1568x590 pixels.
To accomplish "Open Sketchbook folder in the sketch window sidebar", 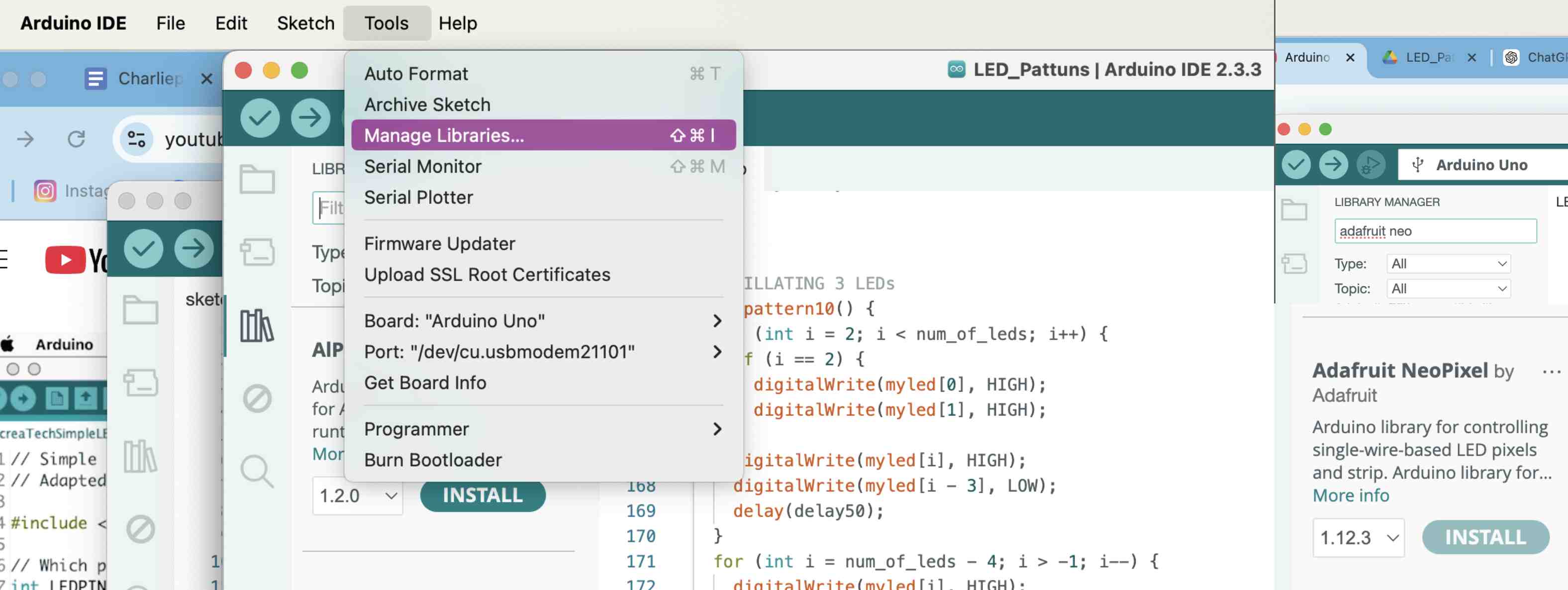I will (x=141, y=309).
